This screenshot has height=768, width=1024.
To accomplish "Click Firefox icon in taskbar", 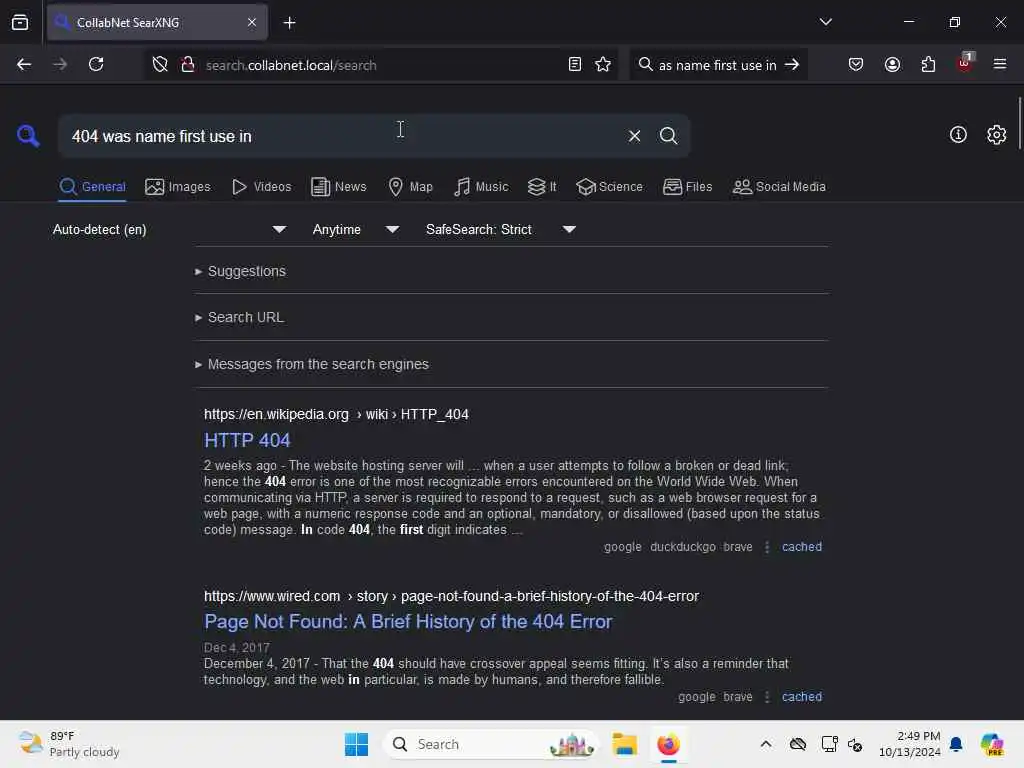I will [668, 744].
